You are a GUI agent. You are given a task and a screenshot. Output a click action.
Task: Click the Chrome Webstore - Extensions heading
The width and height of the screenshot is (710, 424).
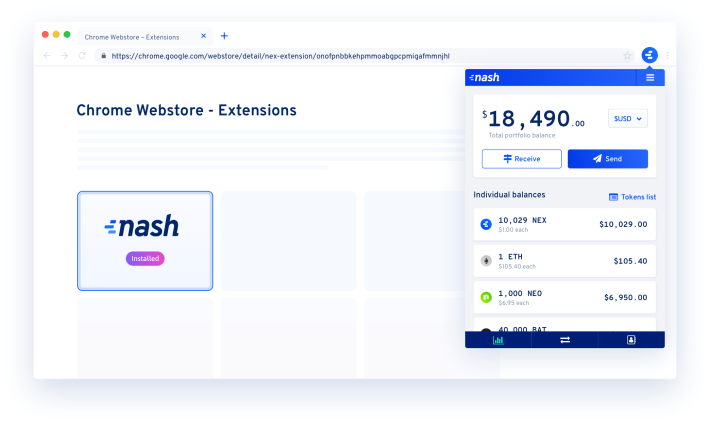187,111
